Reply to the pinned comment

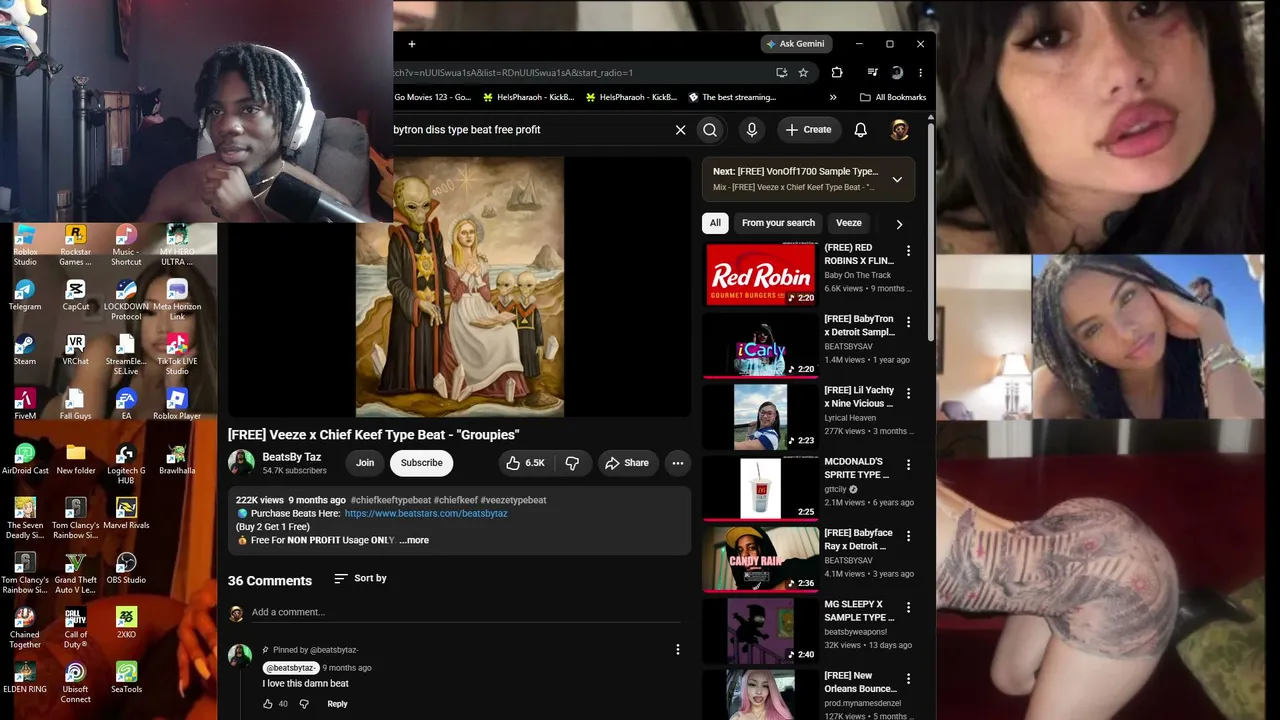(337, 704)
